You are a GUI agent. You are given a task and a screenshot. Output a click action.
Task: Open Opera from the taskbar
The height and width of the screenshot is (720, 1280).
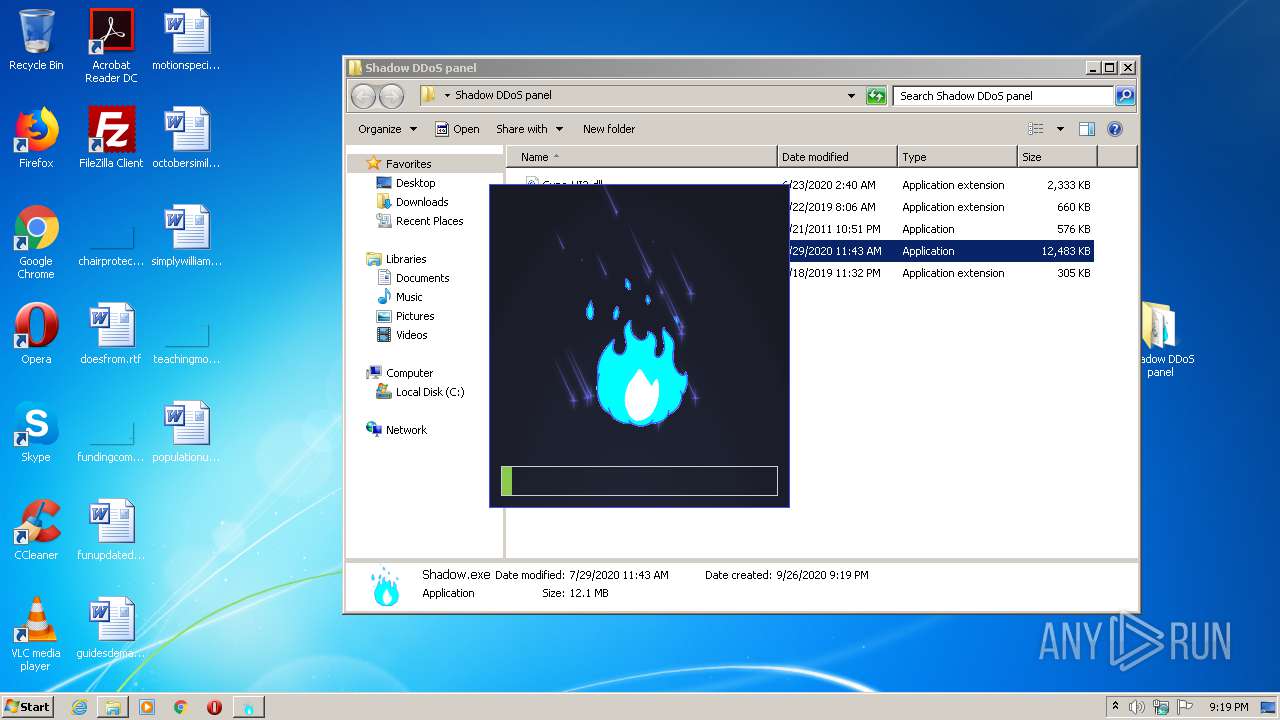click(x=214, y=707)
